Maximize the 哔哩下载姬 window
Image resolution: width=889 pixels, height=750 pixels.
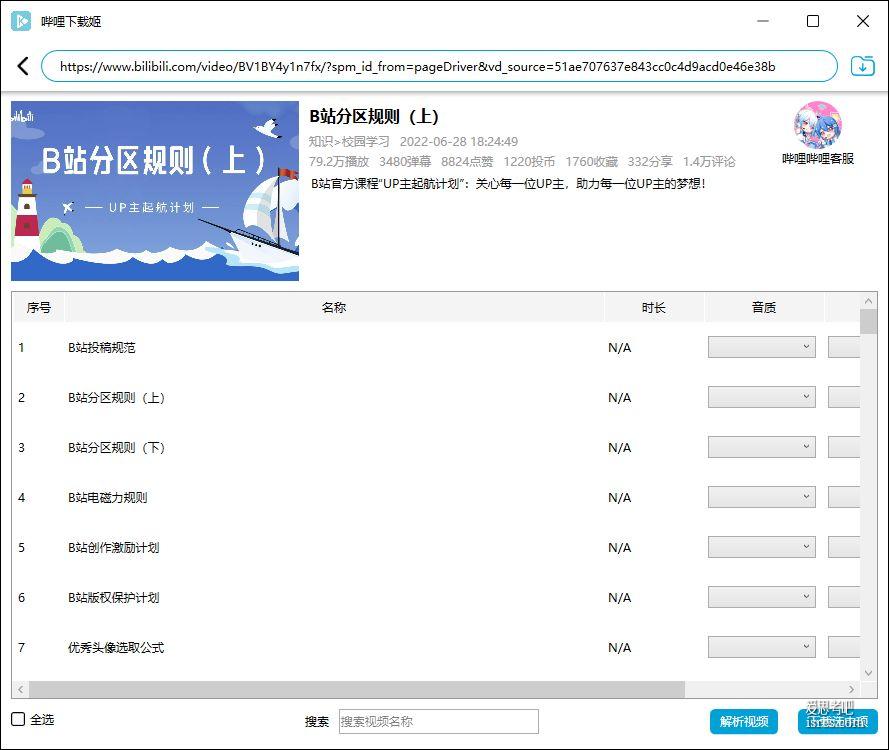coord(812,22)
